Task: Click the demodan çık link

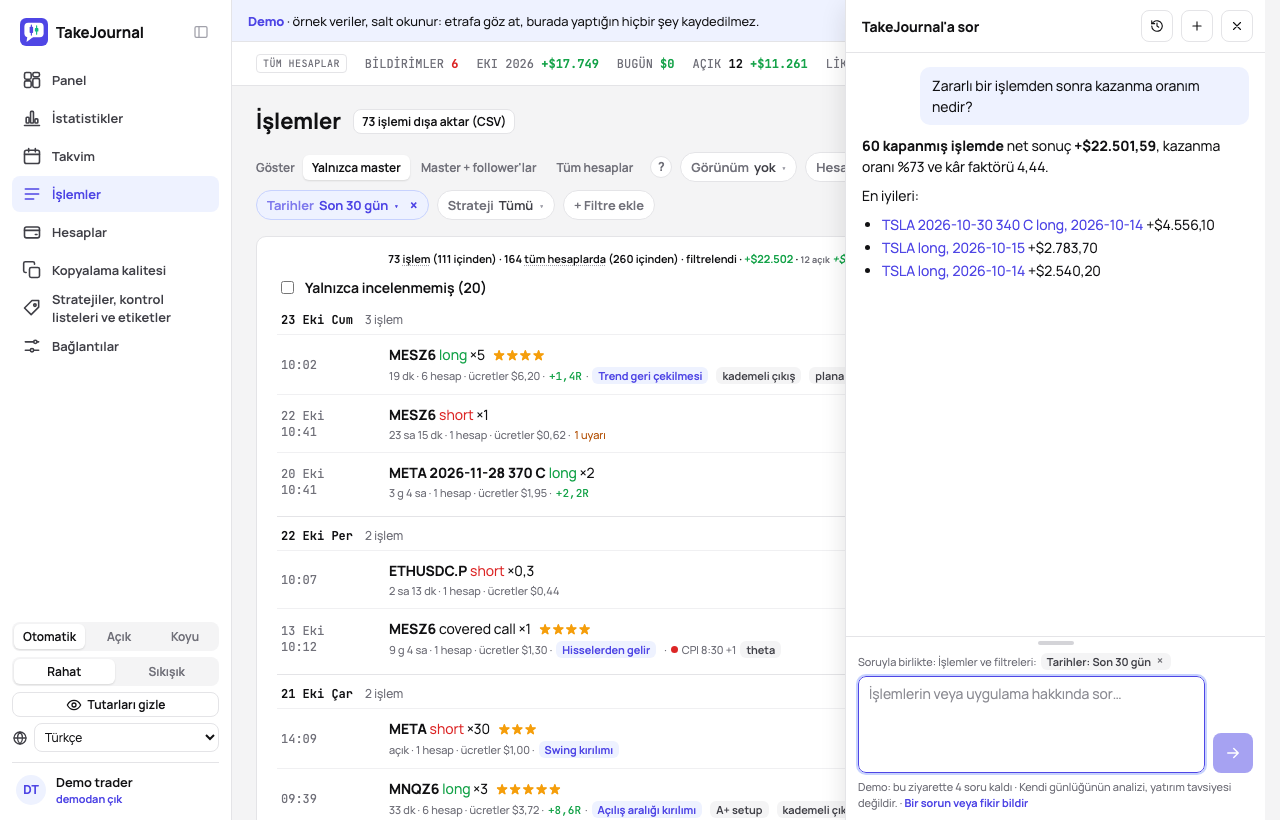Action: click(89, 799)
